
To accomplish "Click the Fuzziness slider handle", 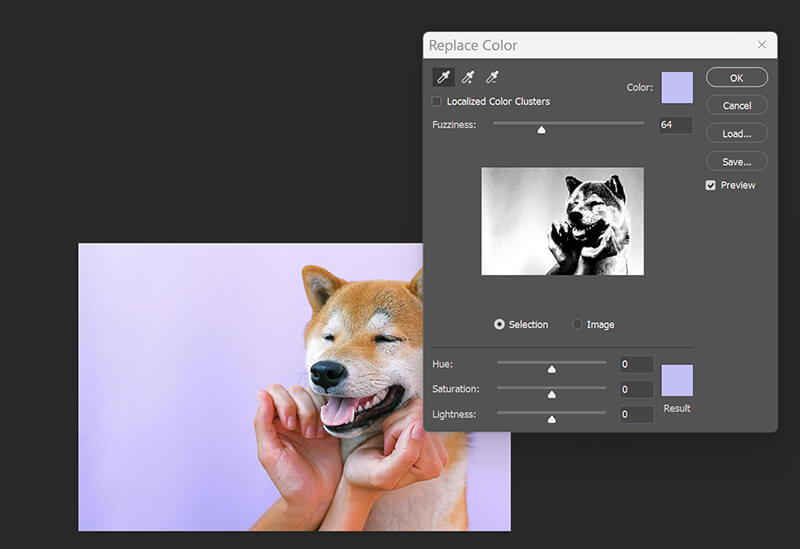I will [541, 130].
